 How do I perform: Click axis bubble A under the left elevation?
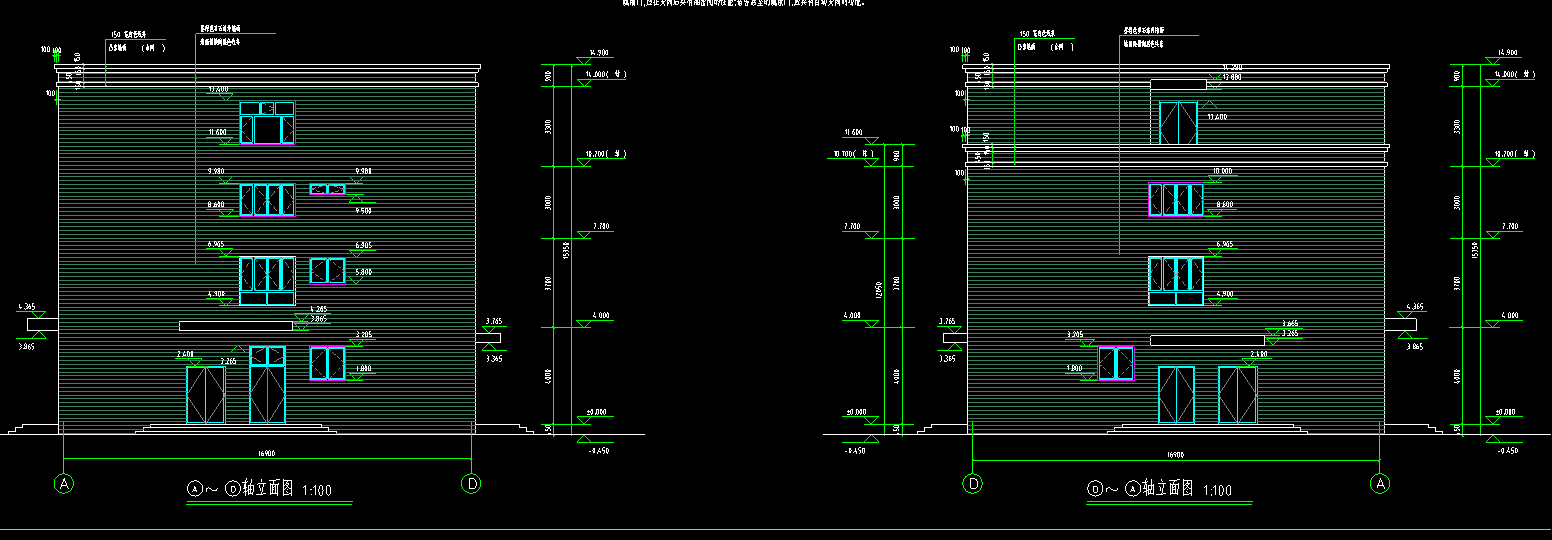coord(65,484)
